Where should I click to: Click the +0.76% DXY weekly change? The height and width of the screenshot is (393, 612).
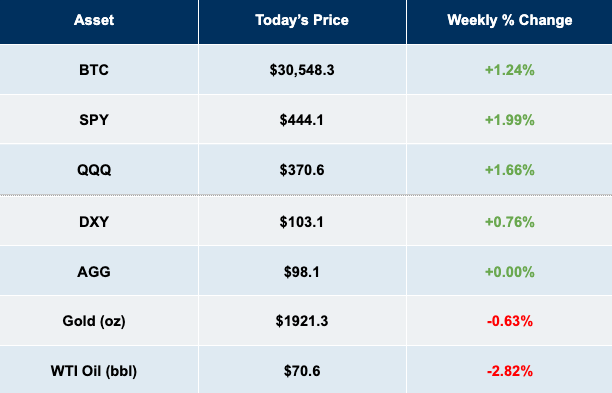(x=509, y=222)
